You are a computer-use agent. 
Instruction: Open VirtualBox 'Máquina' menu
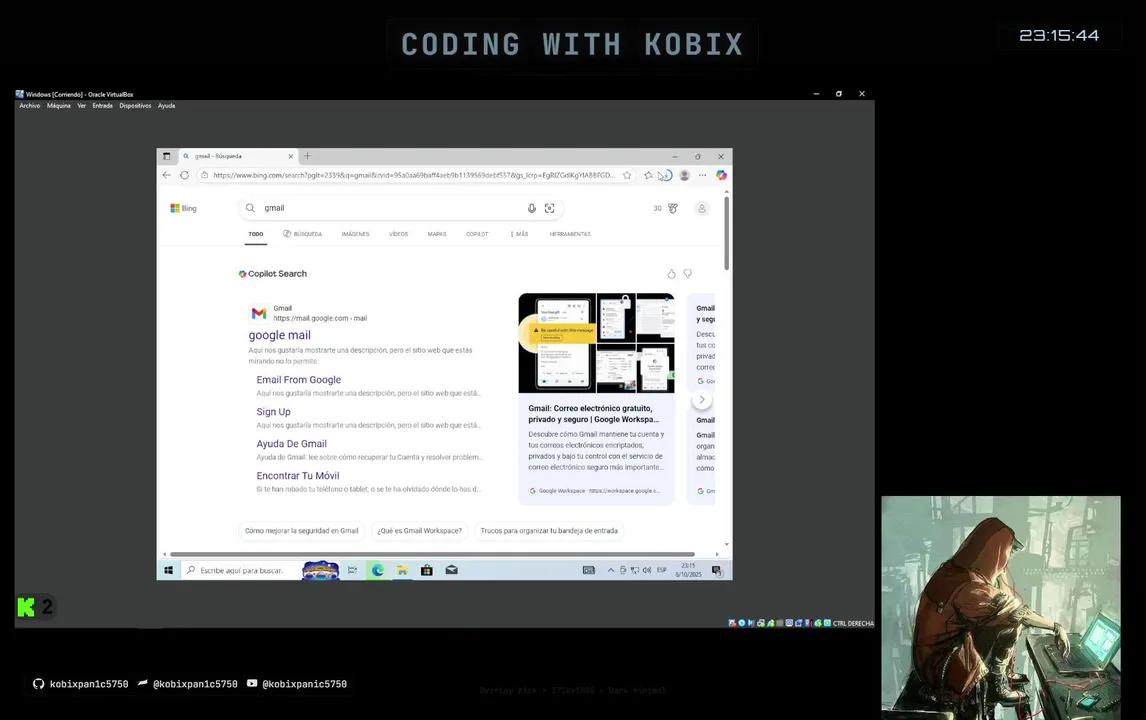[x=58, y=106]
